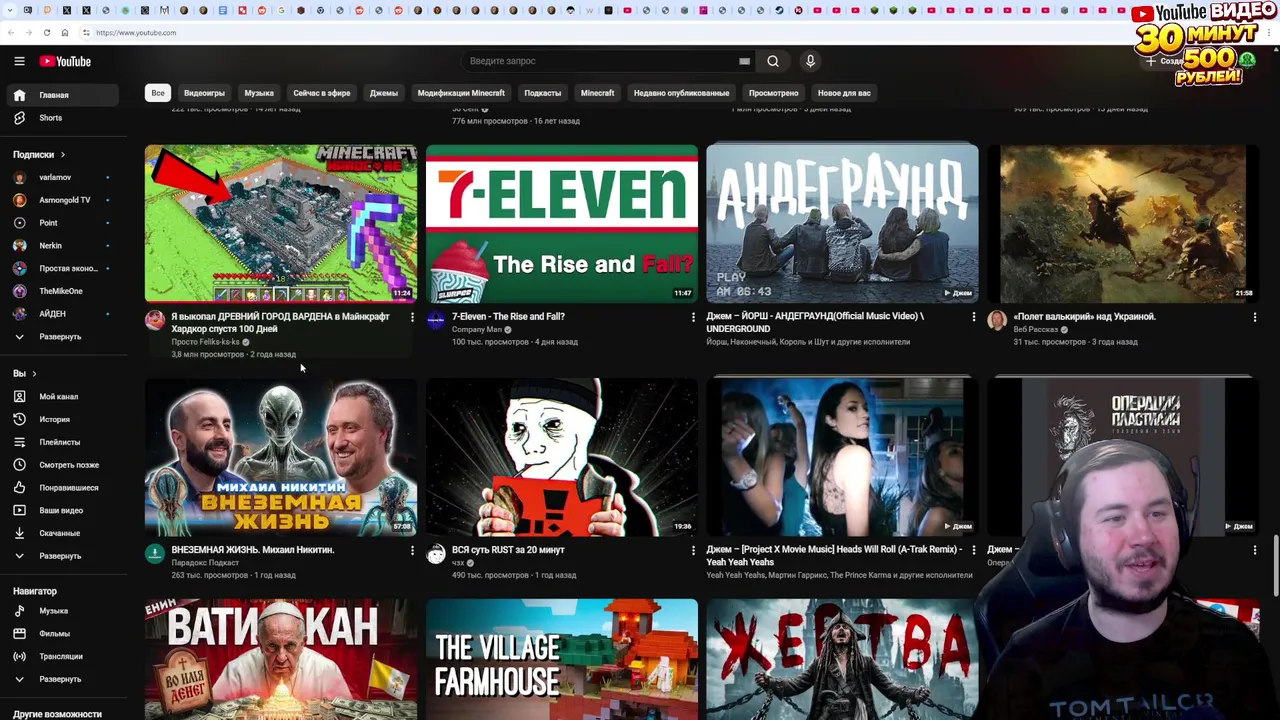The height and width of the screenshot is (720, 1280).
Task: Click the YouTube logo
Action: coord(65,61)
